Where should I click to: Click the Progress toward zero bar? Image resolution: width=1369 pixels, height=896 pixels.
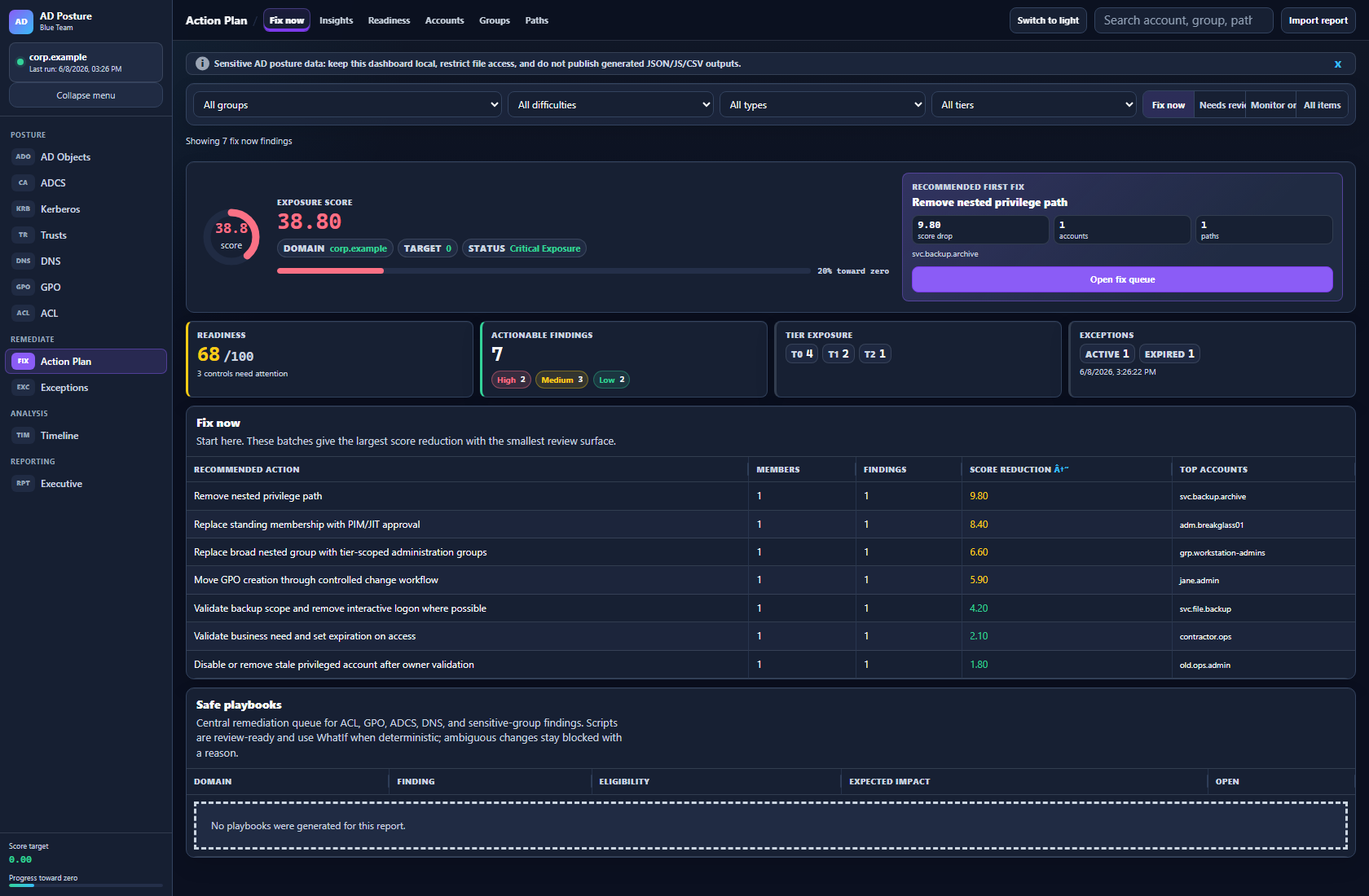pyautogui.click(x=86, y=885)
